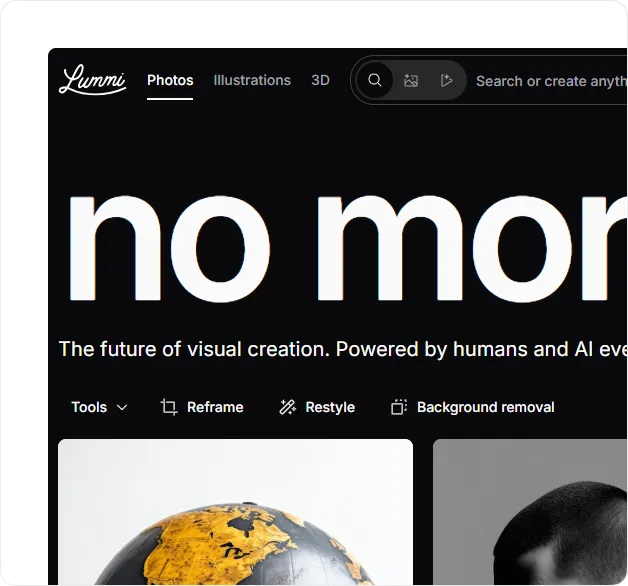Click the large 'no more' headline
The height and width of the screenshot is (586, 628).
tap(347, 248)
